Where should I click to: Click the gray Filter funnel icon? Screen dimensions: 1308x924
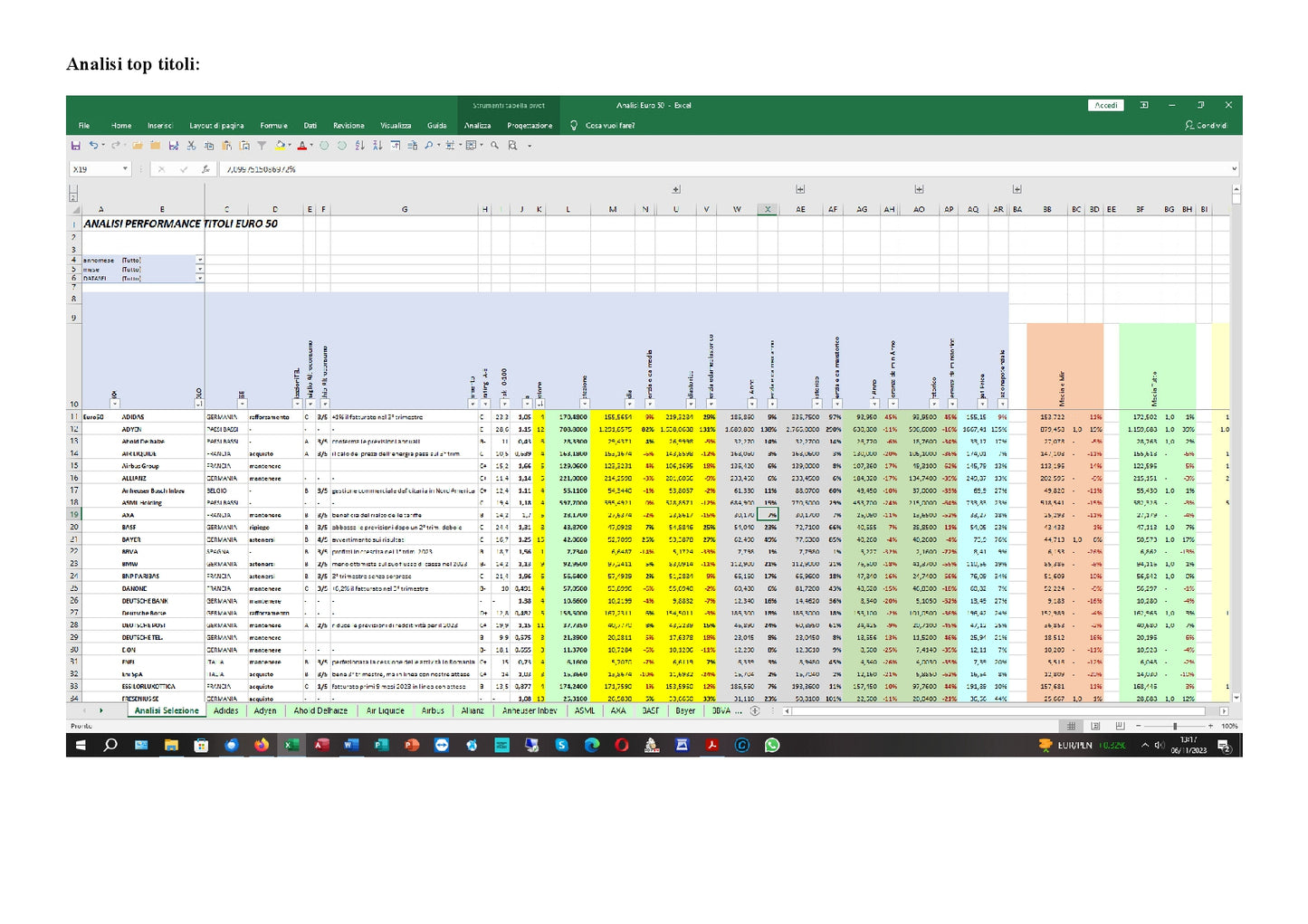(x=262, y=145)
